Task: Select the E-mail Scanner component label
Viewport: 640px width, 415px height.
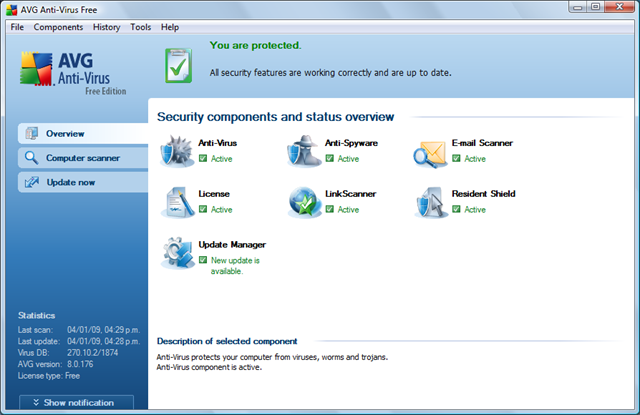Action: click(482, 143)
